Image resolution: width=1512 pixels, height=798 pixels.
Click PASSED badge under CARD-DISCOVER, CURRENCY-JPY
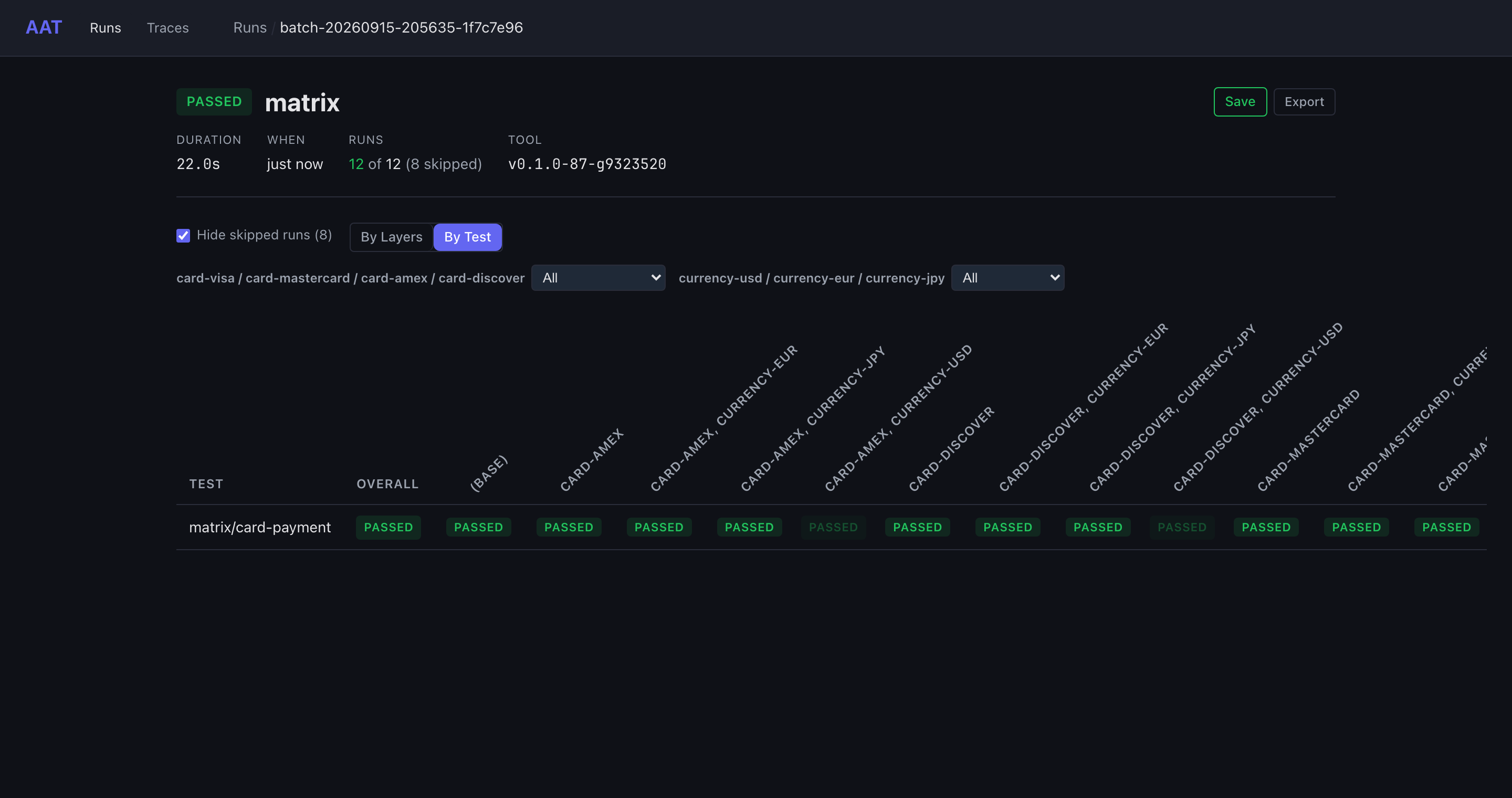coord(1098,528)
